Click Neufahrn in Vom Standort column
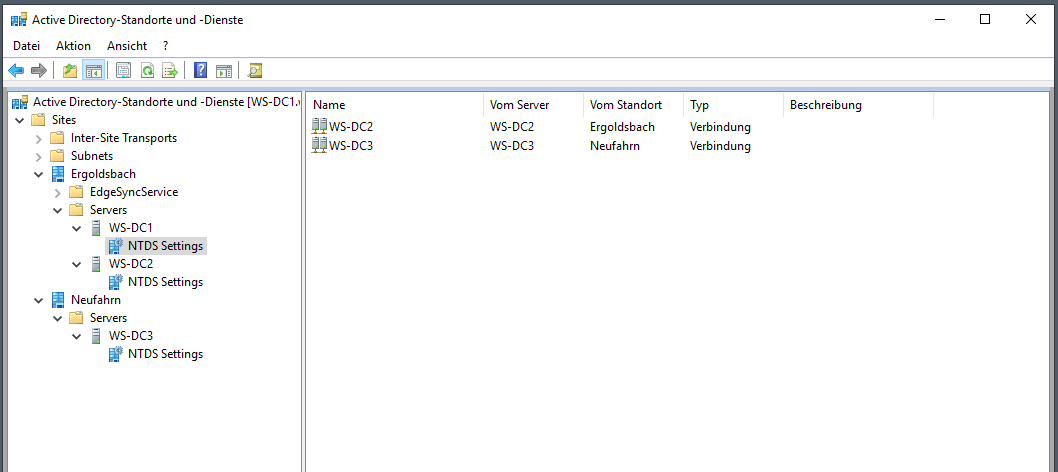Viewport: 1058px width, 472px height. 614,145
